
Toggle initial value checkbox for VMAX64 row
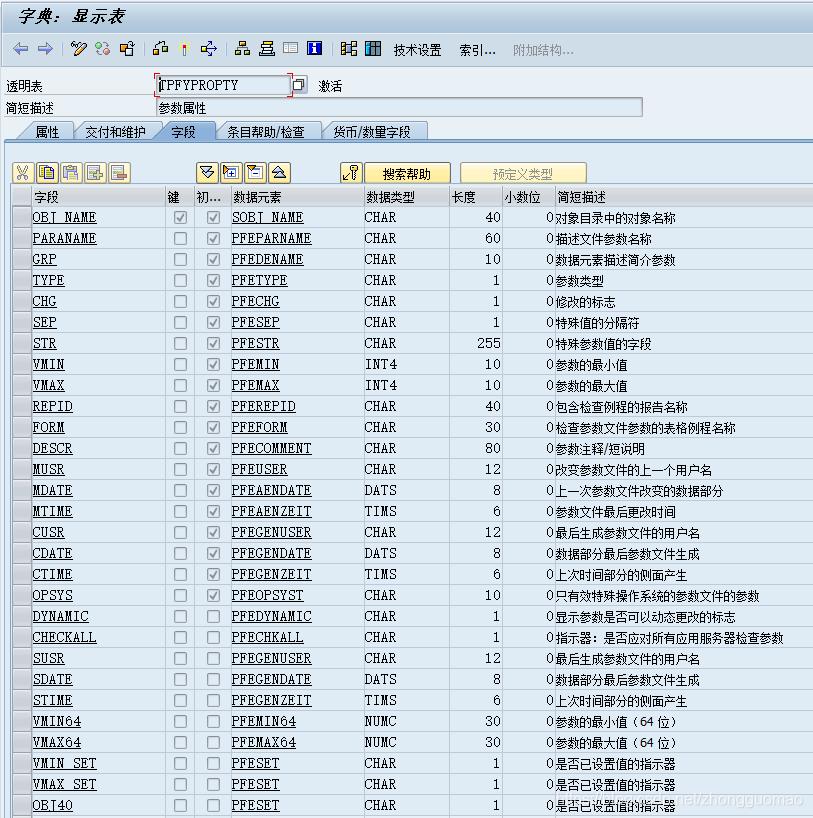[213, 742]
